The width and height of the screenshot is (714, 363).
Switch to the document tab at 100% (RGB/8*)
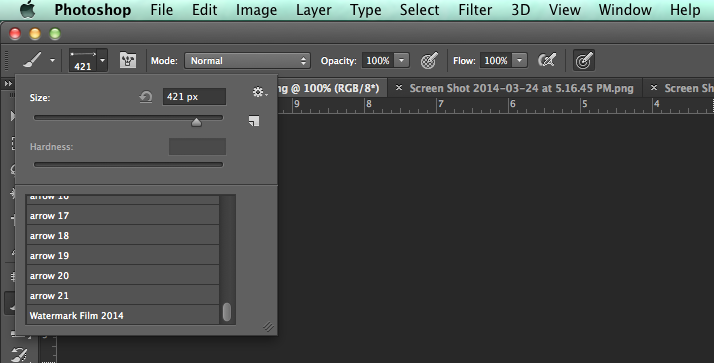(x=332, y=88)
